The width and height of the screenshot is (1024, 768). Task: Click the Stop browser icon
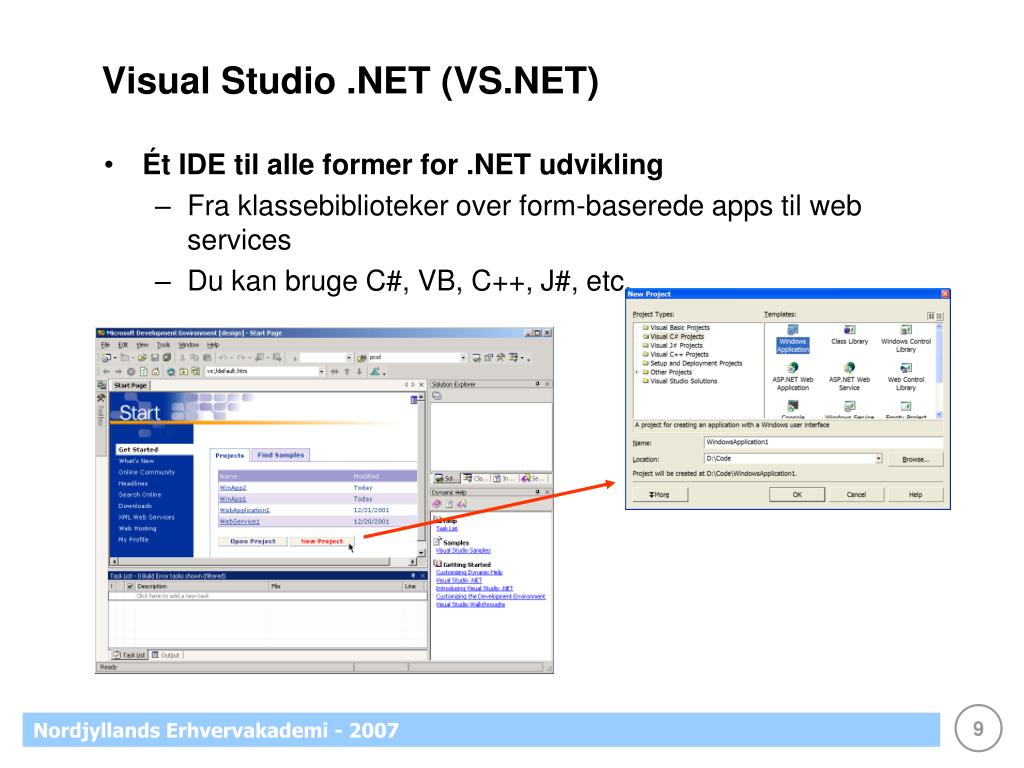(131, 372)
